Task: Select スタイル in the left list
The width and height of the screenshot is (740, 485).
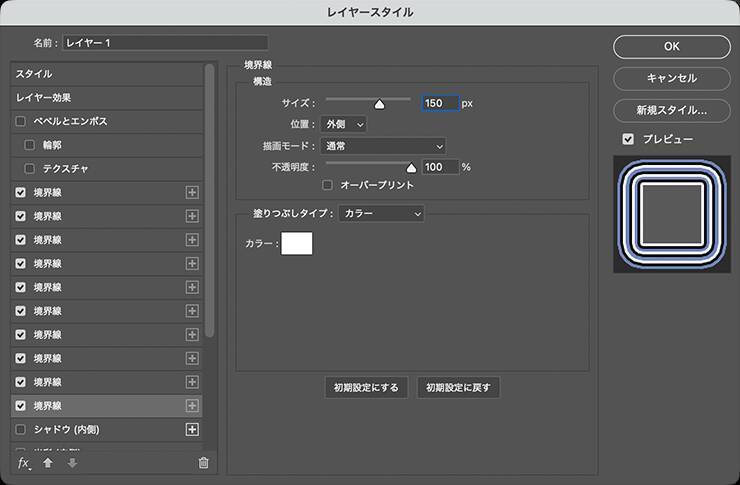Action: [x=107, y=74]
